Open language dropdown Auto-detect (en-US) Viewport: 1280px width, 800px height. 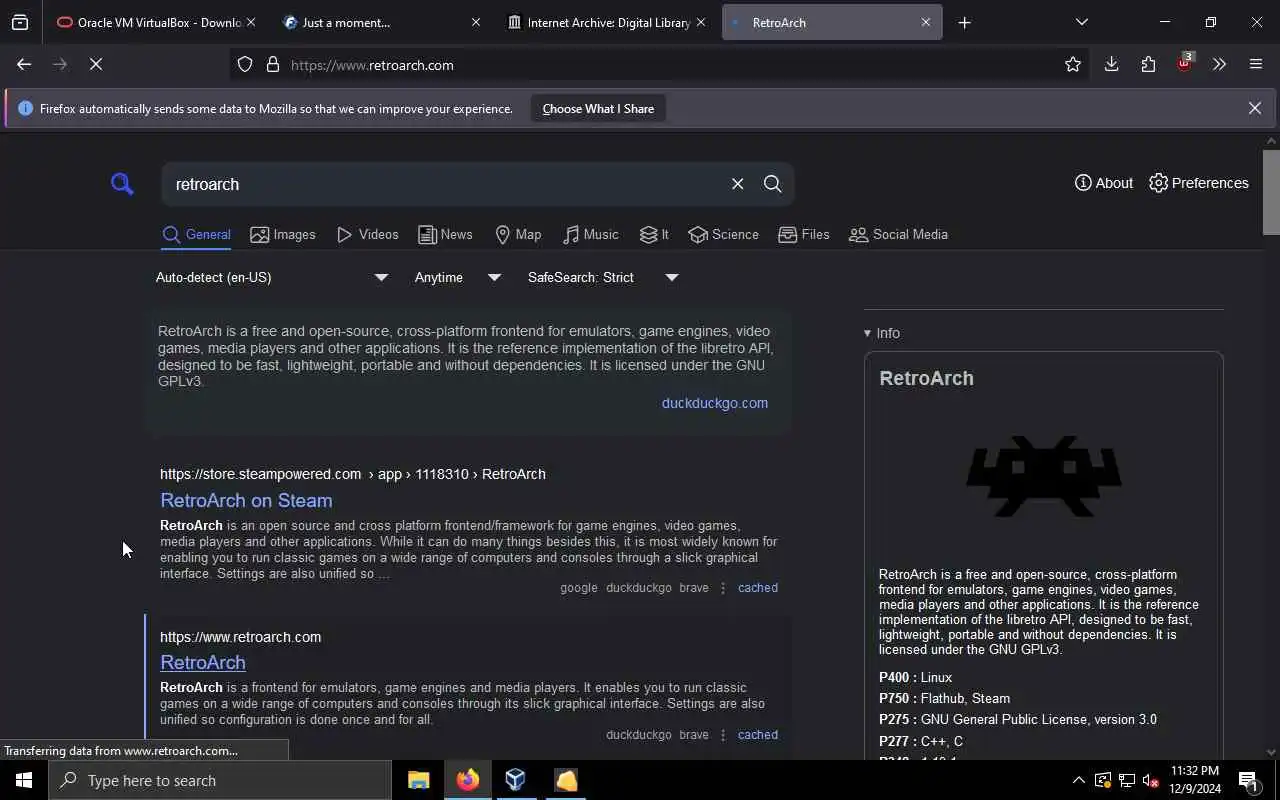pos(271,277)
